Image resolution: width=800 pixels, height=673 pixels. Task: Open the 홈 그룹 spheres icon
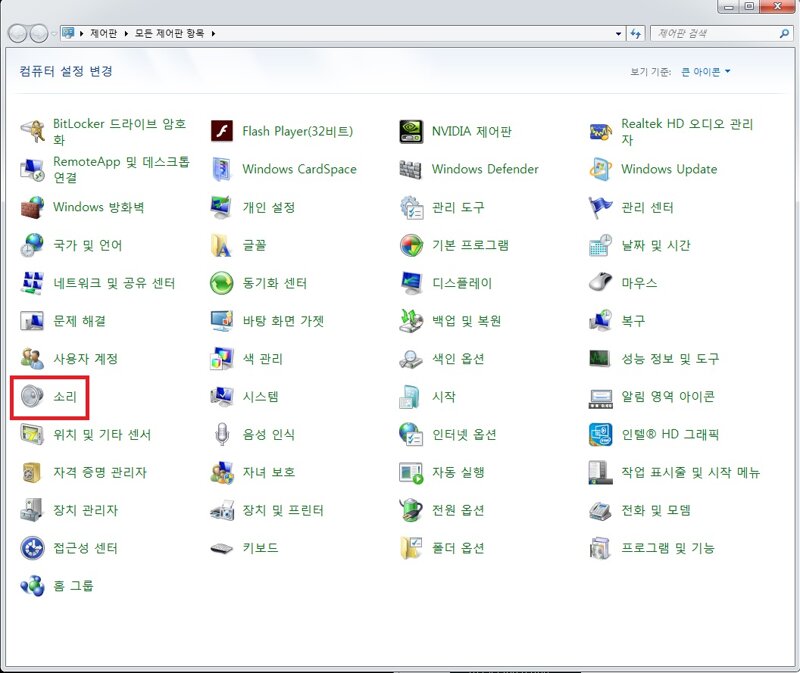(x=32, y=586)
